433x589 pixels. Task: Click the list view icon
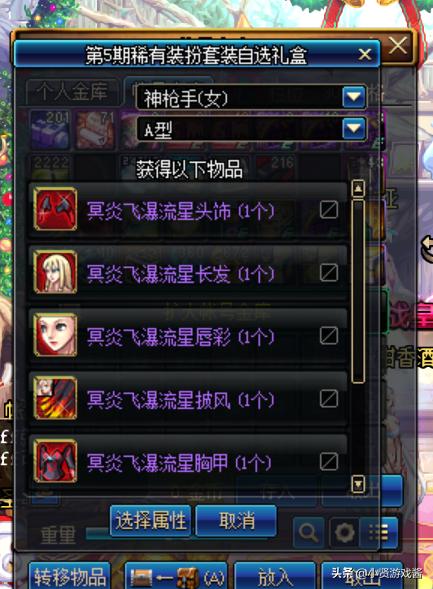pos(379,532)
